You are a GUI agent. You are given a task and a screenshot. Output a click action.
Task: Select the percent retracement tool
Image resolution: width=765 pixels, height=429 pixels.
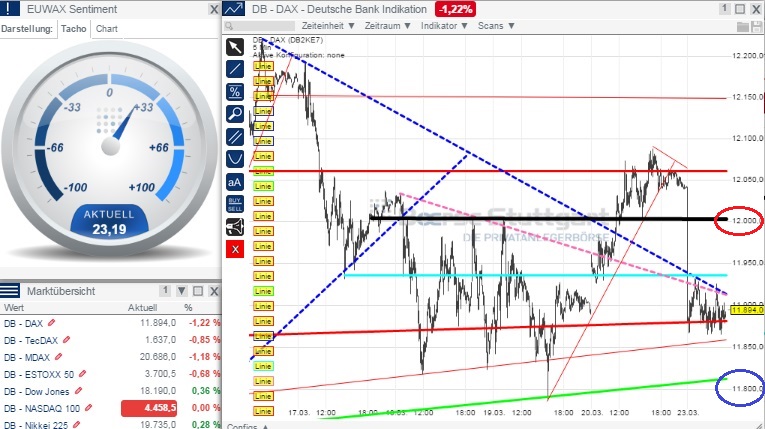pos(235,92)
